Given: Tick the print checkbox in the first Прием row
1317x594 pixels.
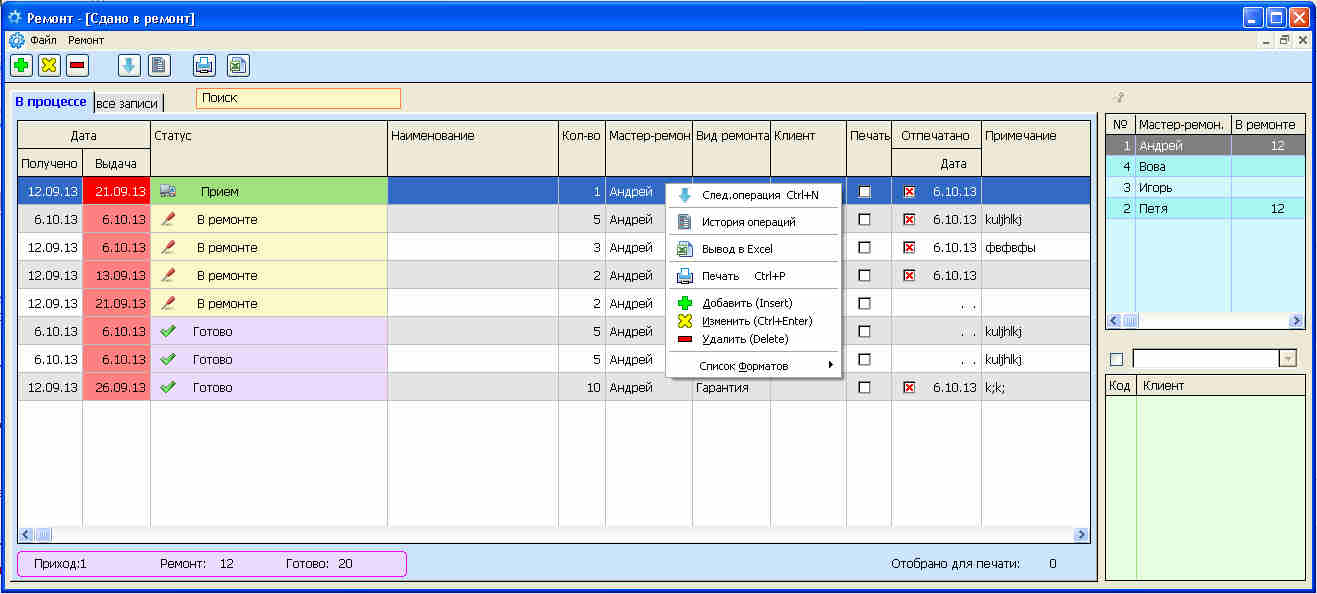Looking at the screenshot, I should point(865,191).
